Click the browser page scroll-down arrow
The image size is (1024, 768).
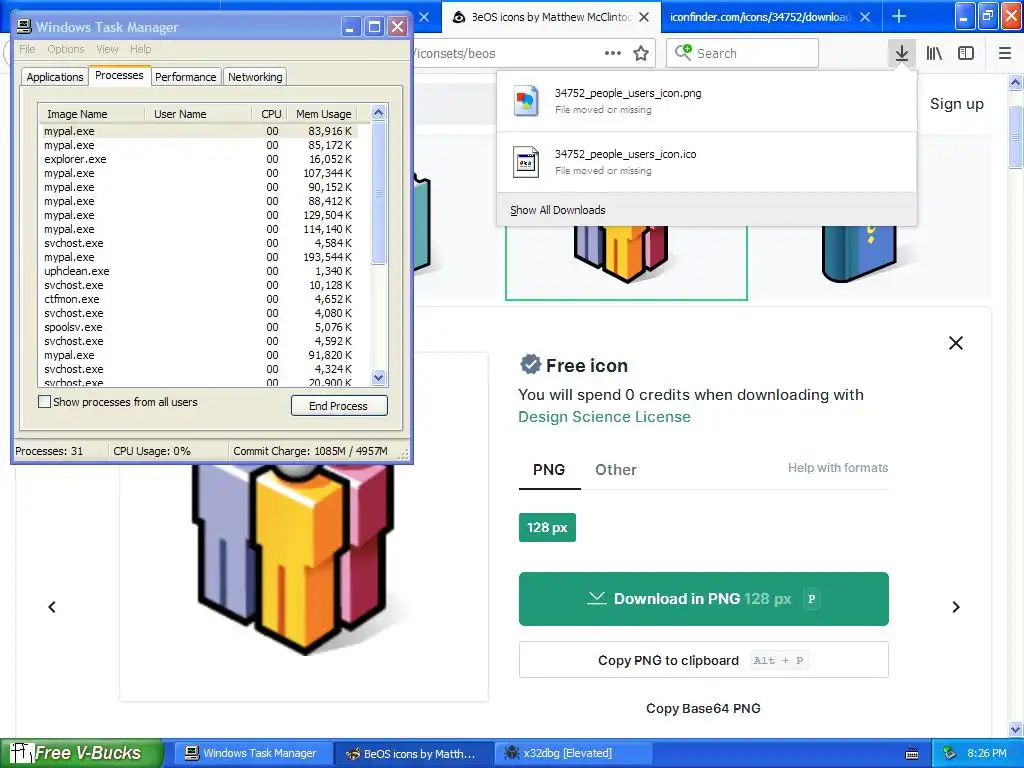1016,729
